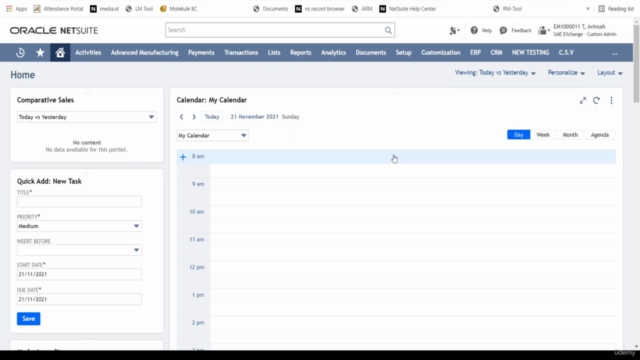Save the new task
This screenshot has height=360, width=640.
[x=29, y=319]
